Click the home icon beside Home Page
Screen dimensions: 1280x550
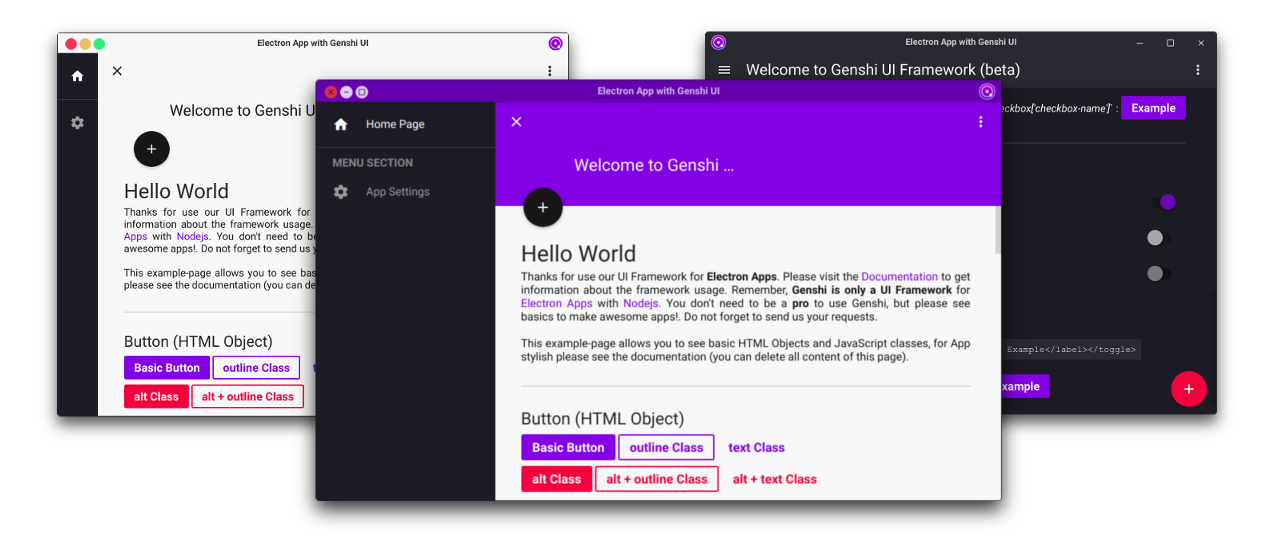coord(341,124)
